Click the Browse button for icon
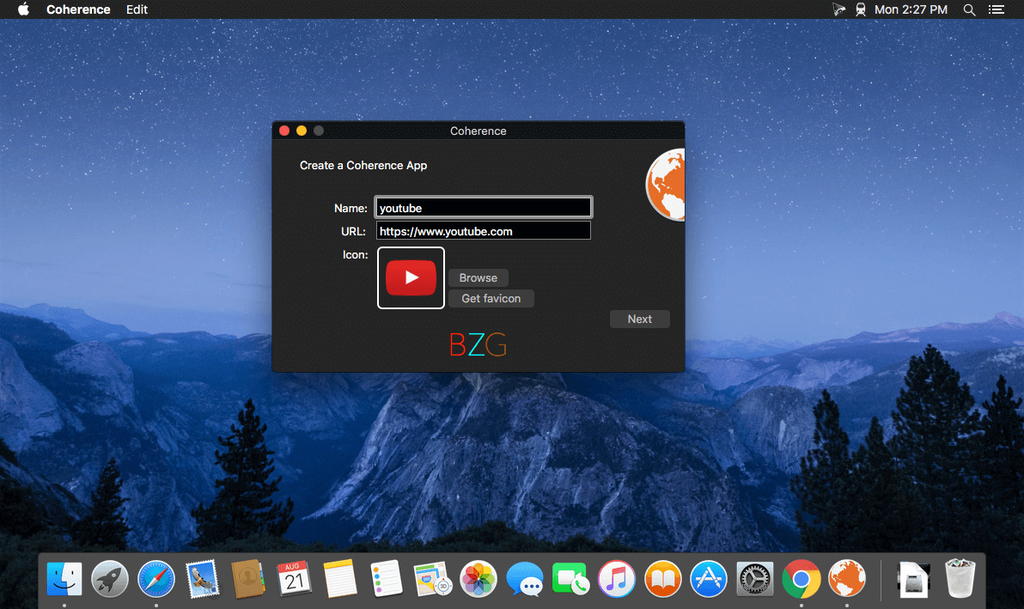This screenshot has height=609, width=1024. coord(478,278)
